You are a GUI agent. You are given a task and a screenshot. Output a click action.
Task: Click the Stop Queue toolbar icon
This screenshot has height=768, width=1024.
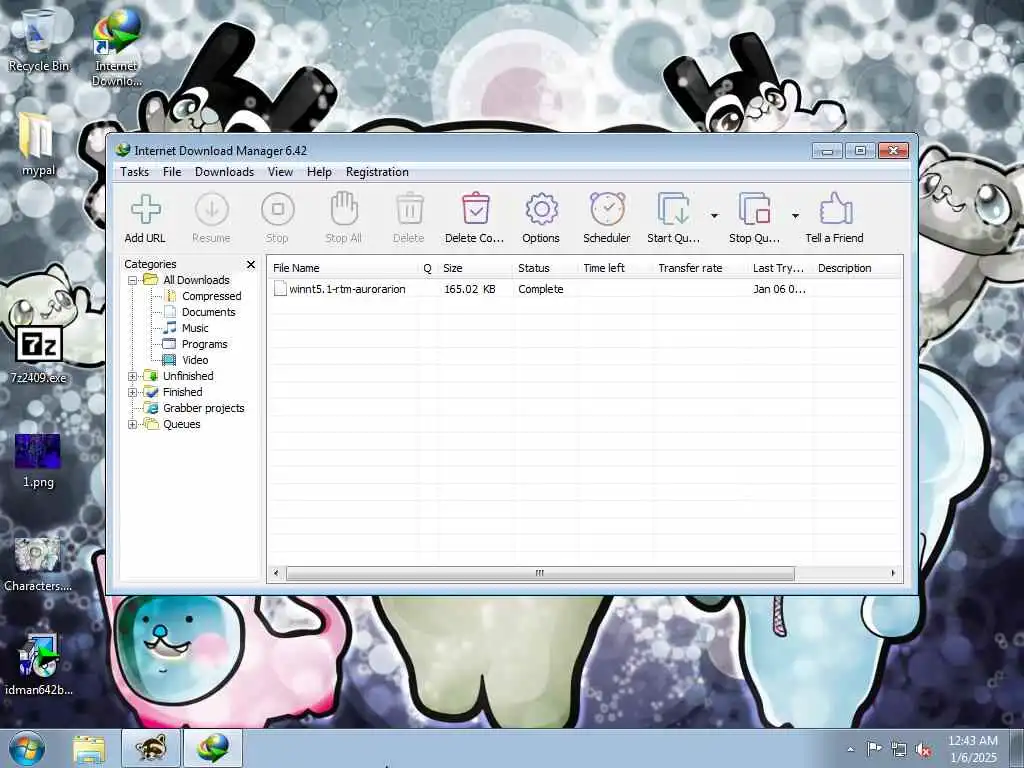click(x=754, y=209)
